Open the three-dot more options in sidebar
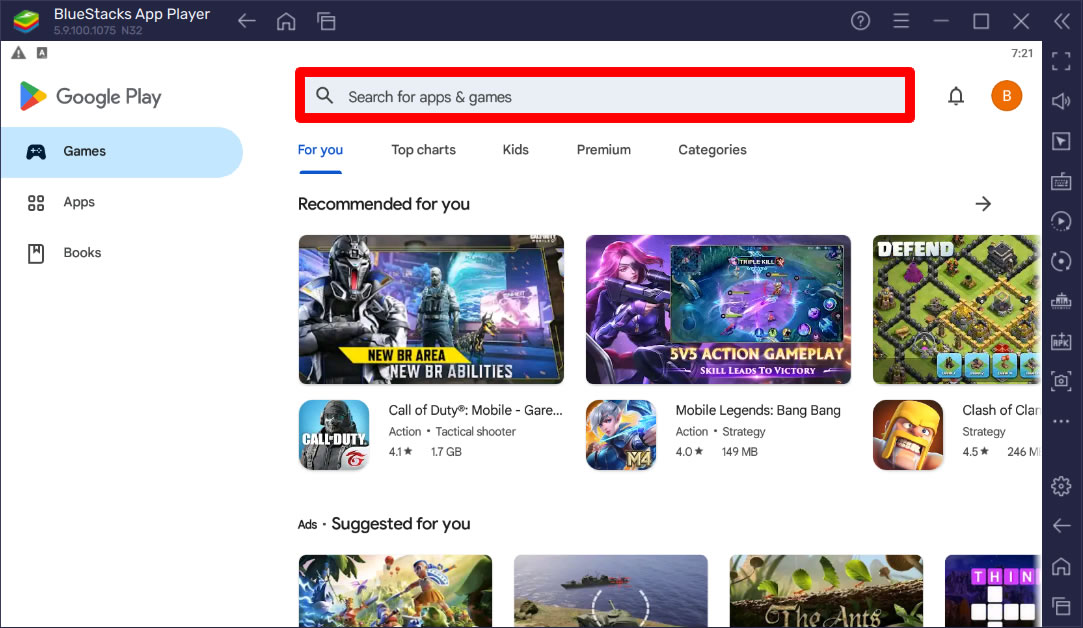The height and width of the screenshot is (628, 1083). click(1061, 421)
